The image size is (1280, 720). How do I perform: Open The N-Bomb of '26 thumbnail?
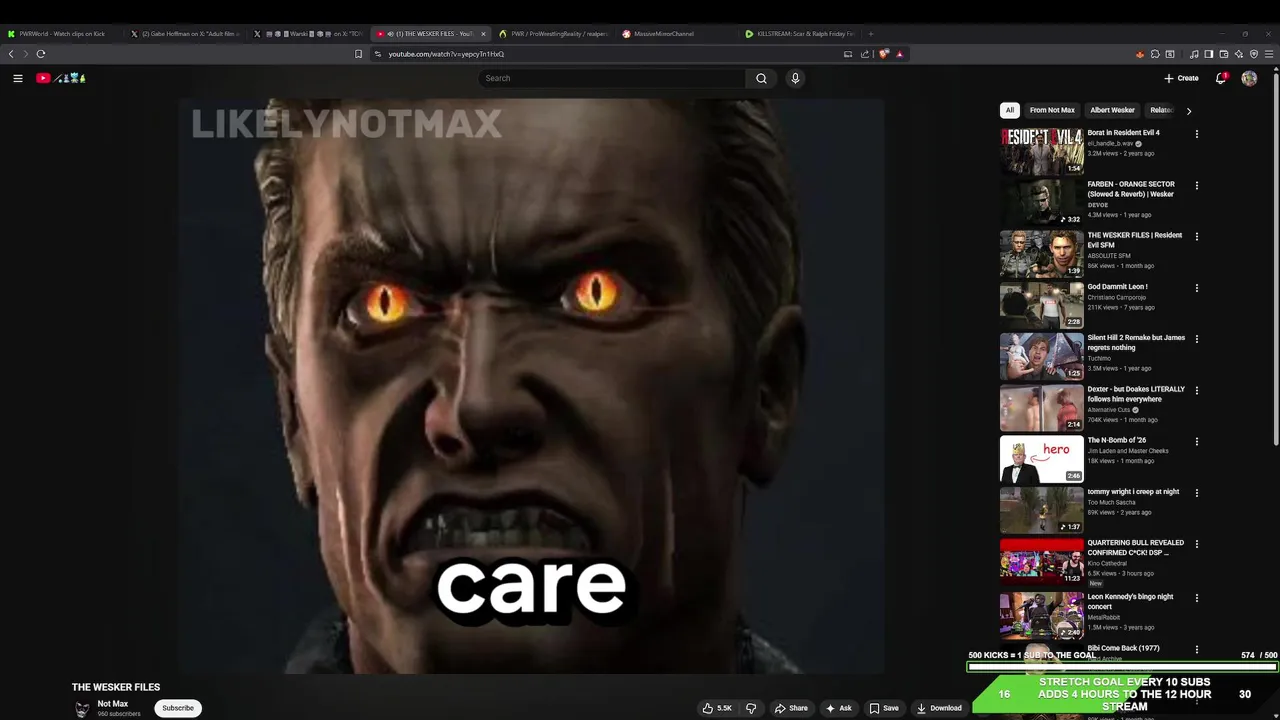click(x=1041, y=459)
